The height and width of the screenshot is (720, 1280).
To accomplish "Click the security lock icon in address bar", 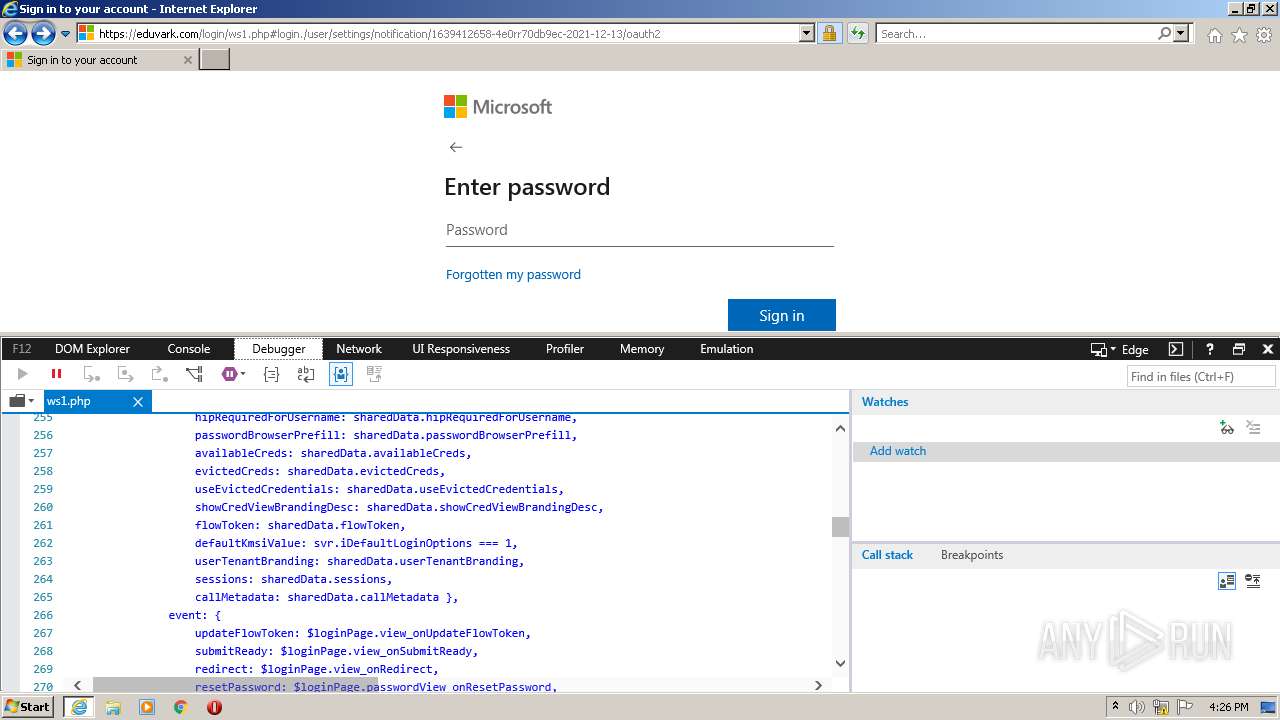I will [x=829, y=33].
